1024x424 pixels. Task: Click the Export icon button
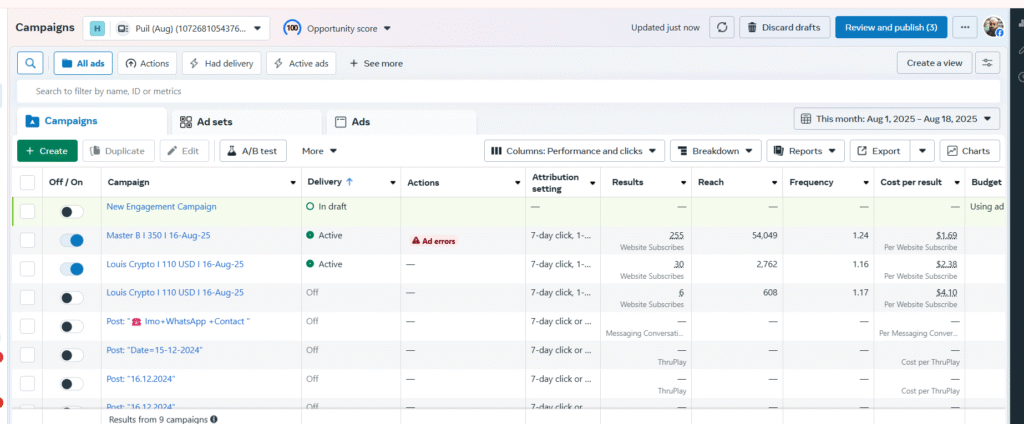878,151
